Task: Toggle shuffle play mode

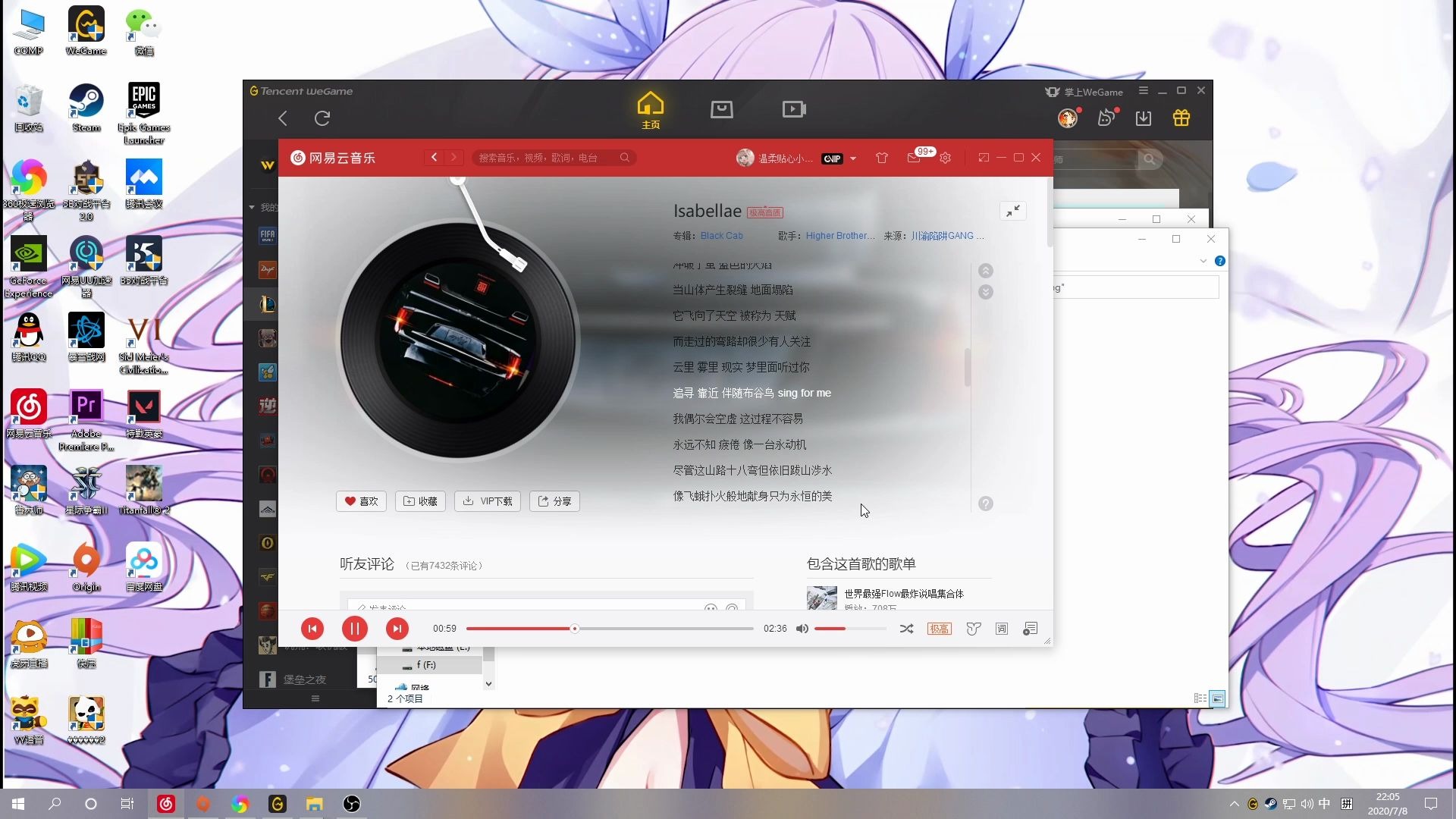Action: pos(906,629)
